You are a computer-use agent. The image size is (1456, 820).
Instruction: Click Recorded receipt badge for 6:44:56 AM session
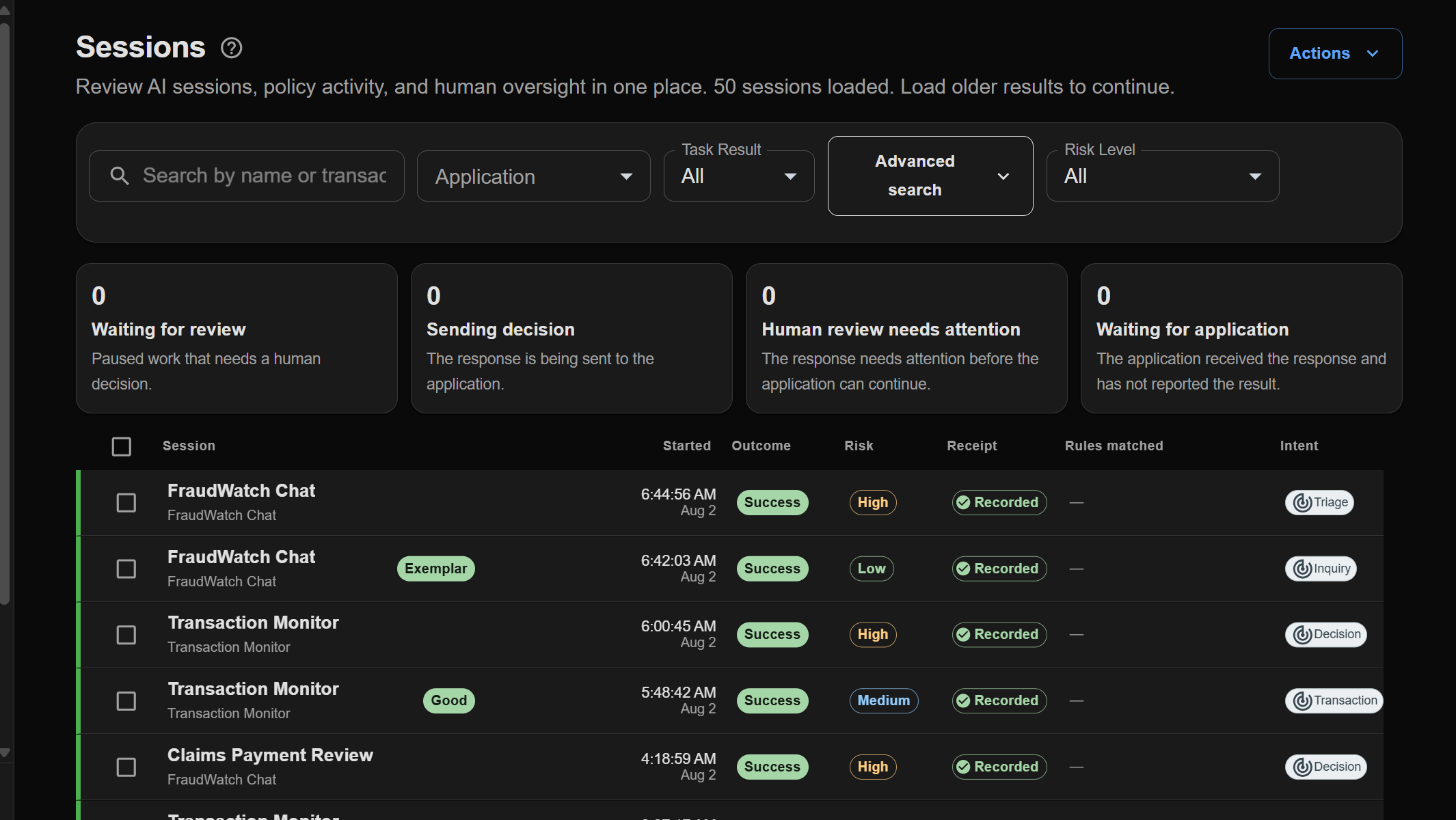click(x=999, y=502)
